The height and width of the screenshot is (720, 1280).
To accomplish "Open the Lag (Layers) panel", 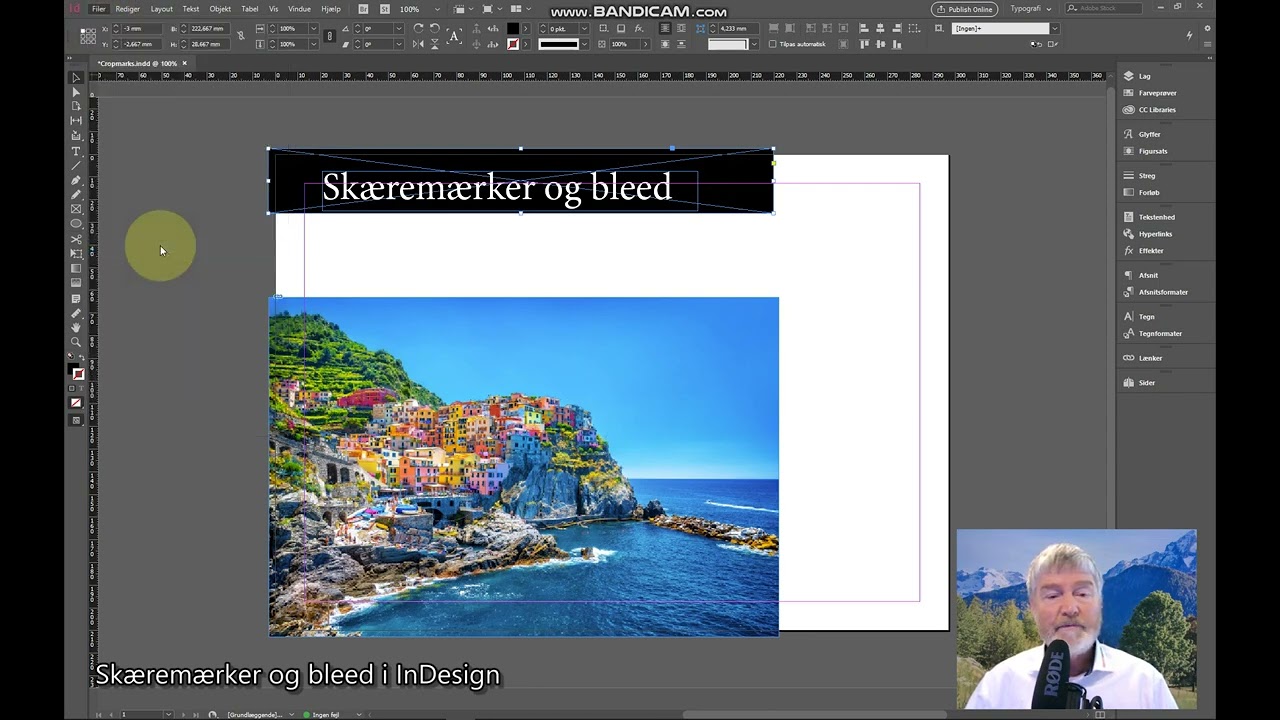I will [1144, 76].
